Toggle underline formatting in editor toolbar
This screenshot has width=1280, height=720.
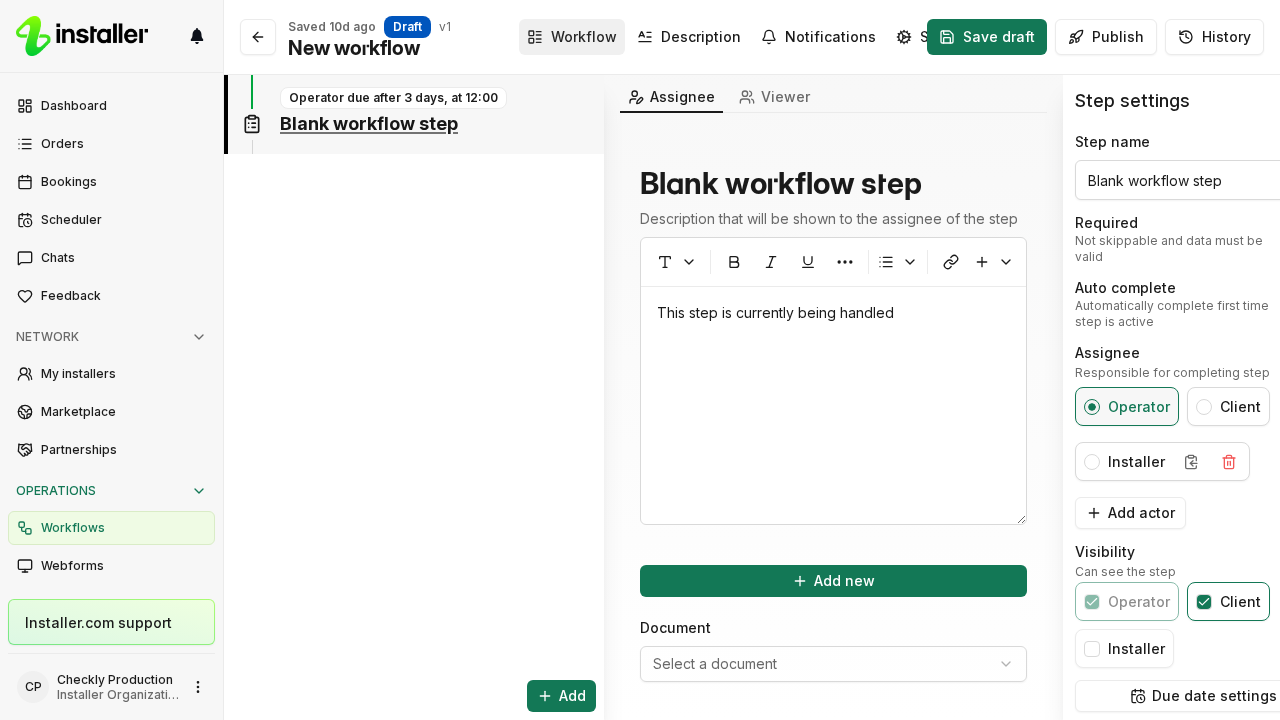point(808,262)
